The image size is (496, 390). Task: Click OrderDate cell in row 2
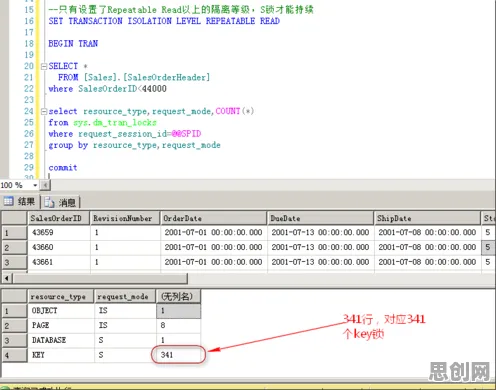coord(213,247)
